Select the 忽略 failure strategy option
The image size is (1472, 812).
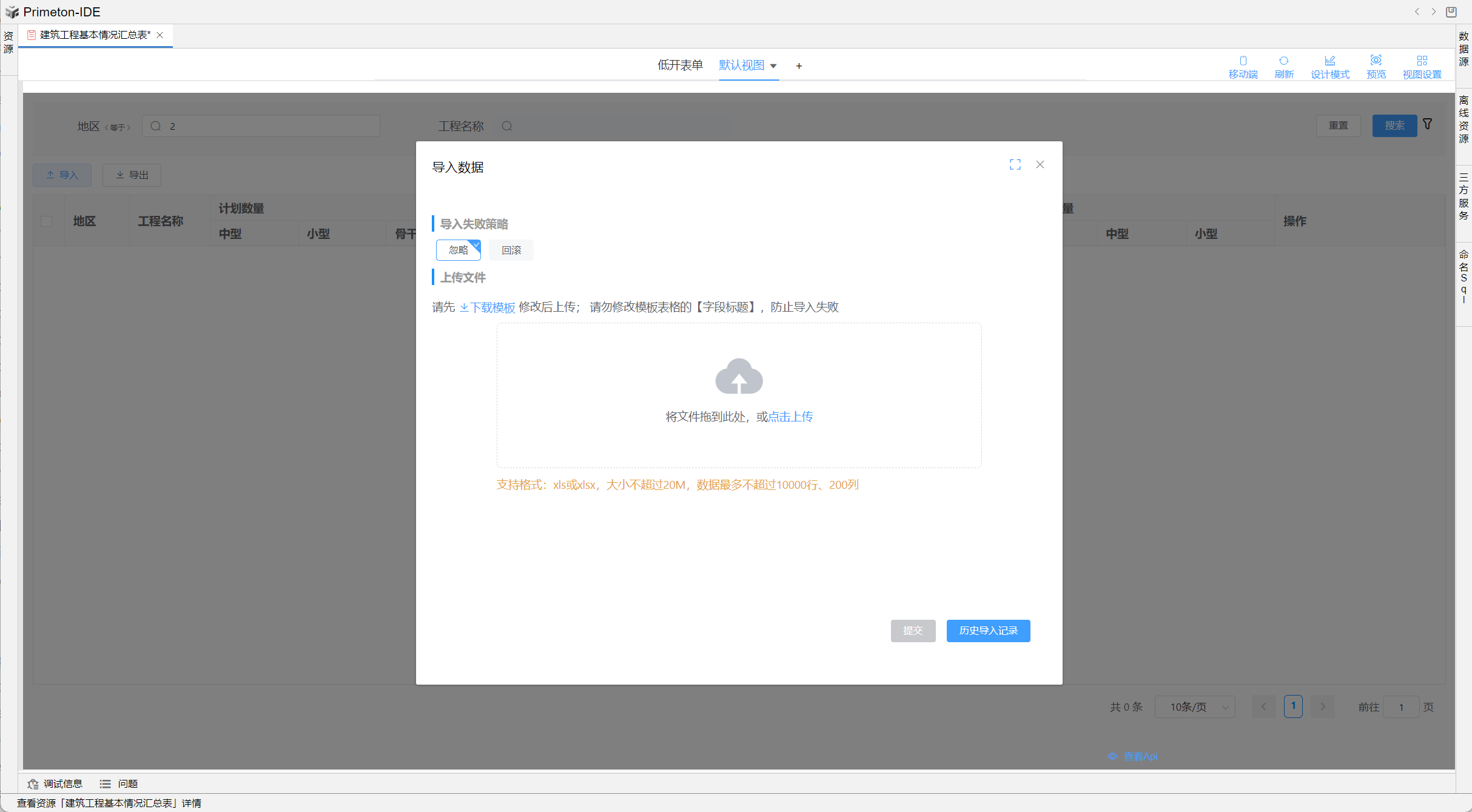458,250
